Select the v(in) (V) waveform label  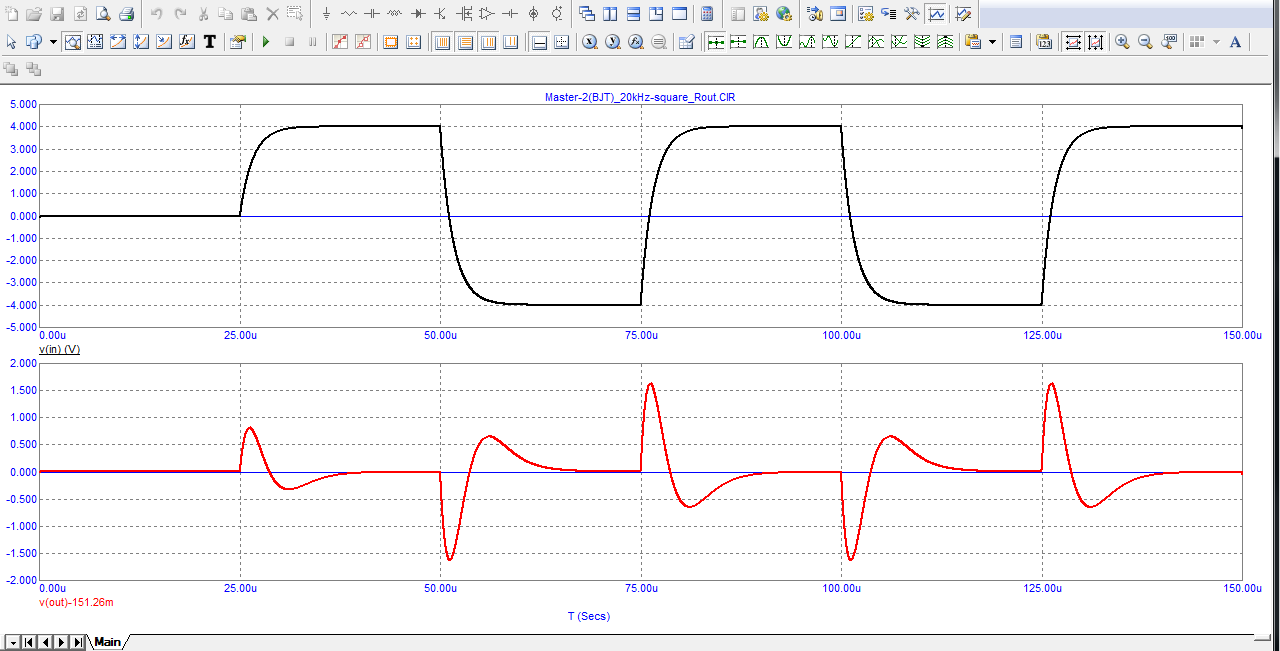[x=60, y=349]
